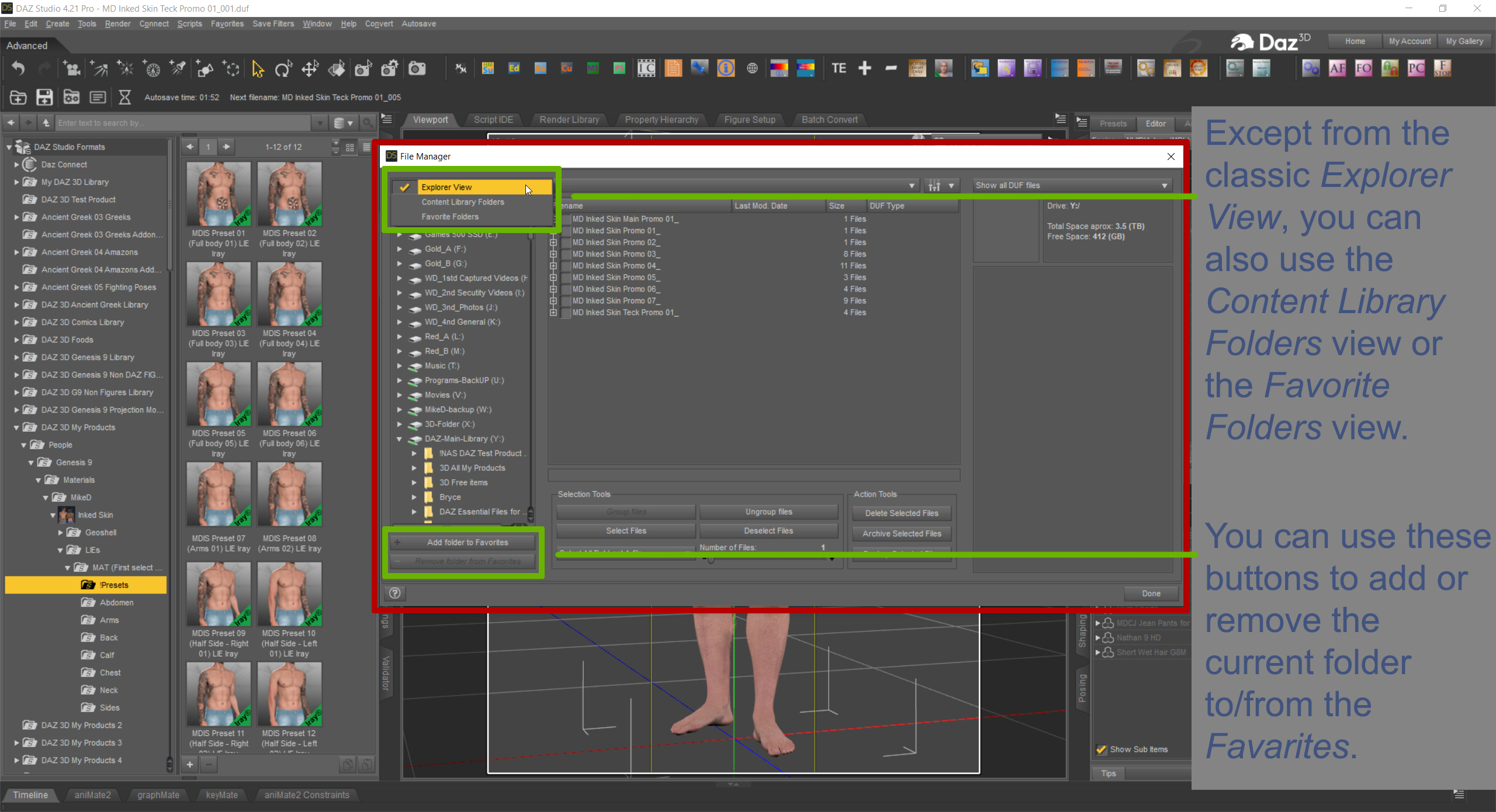Click Archive Selected Files button
1496x812 pixels.
(902, 534)
